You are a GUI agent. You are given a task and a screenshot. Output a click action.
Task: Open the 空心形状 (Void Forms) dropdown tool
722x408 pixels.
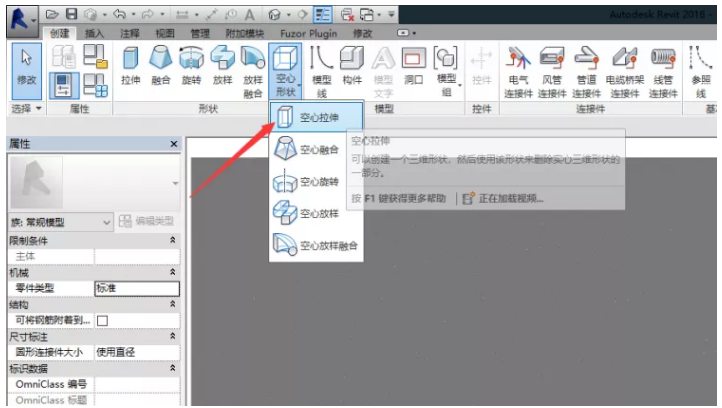click(285, 71)
